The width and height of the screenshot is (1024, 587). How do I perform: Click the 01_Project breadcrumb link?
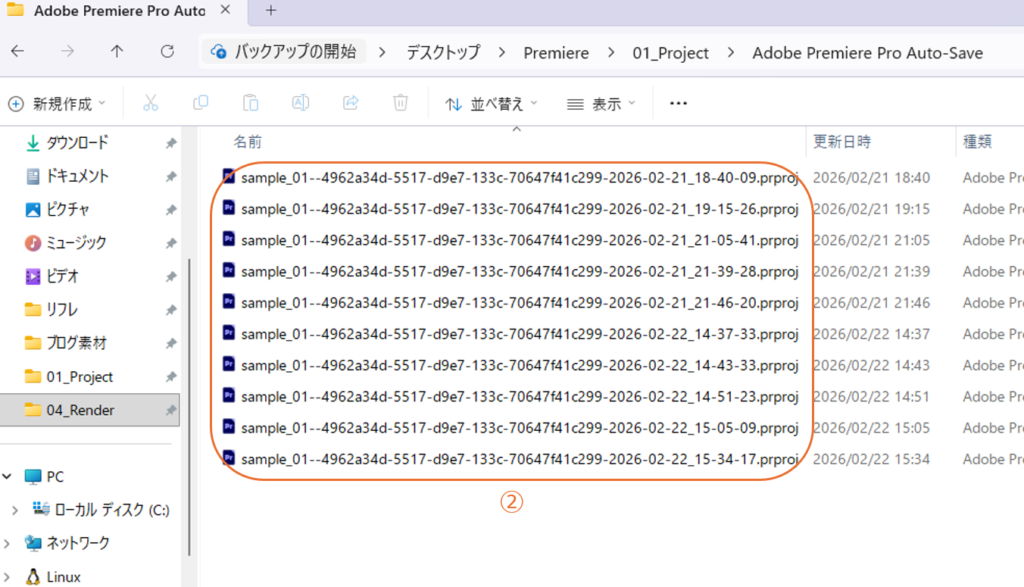(x=670, y=52)
